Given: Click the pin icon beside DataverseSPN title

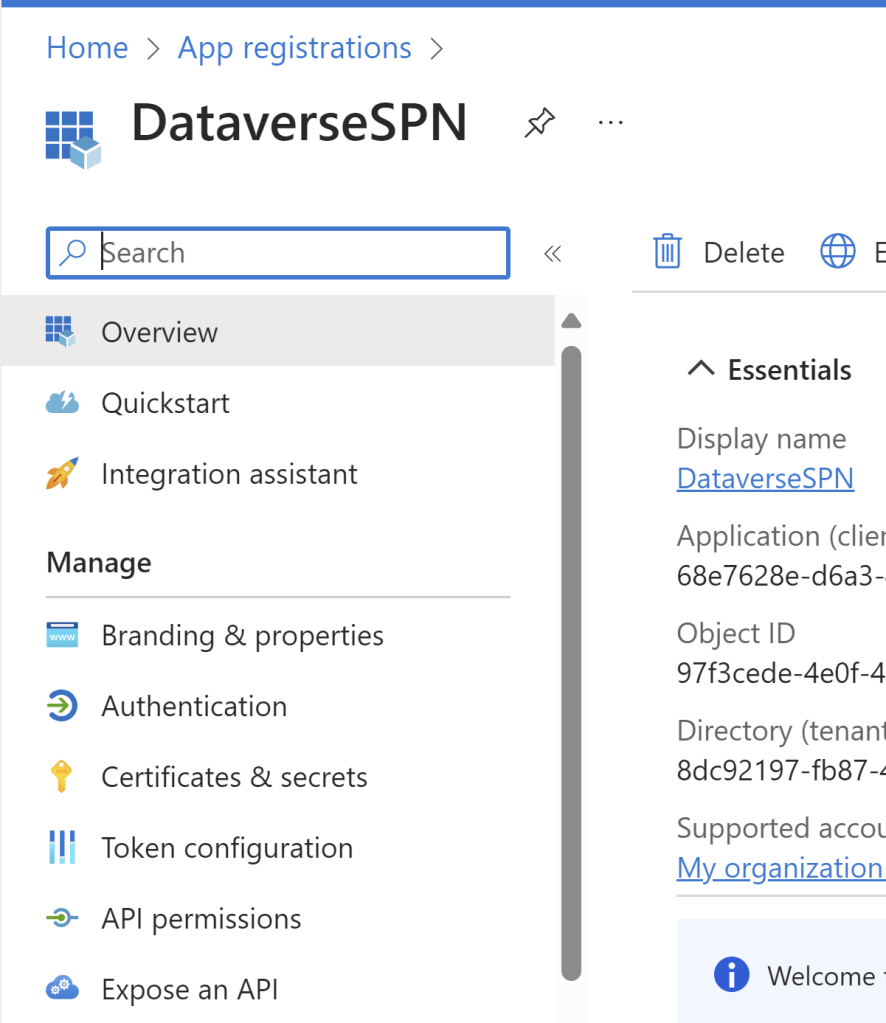Looking at the screenshot, I should click(x=539, y=124).
